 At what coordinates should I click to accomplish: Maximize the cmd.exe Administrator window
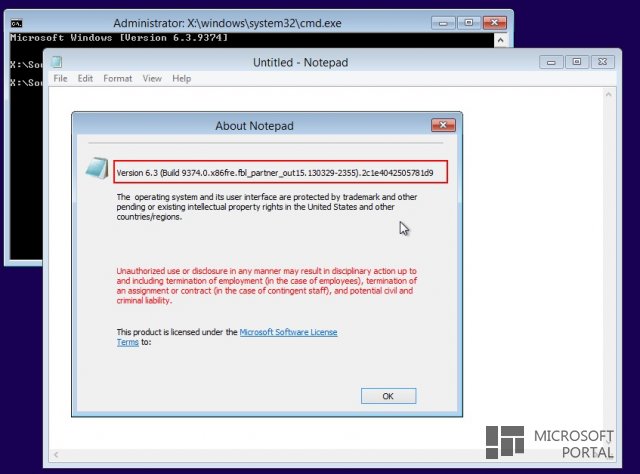[469, 23]
